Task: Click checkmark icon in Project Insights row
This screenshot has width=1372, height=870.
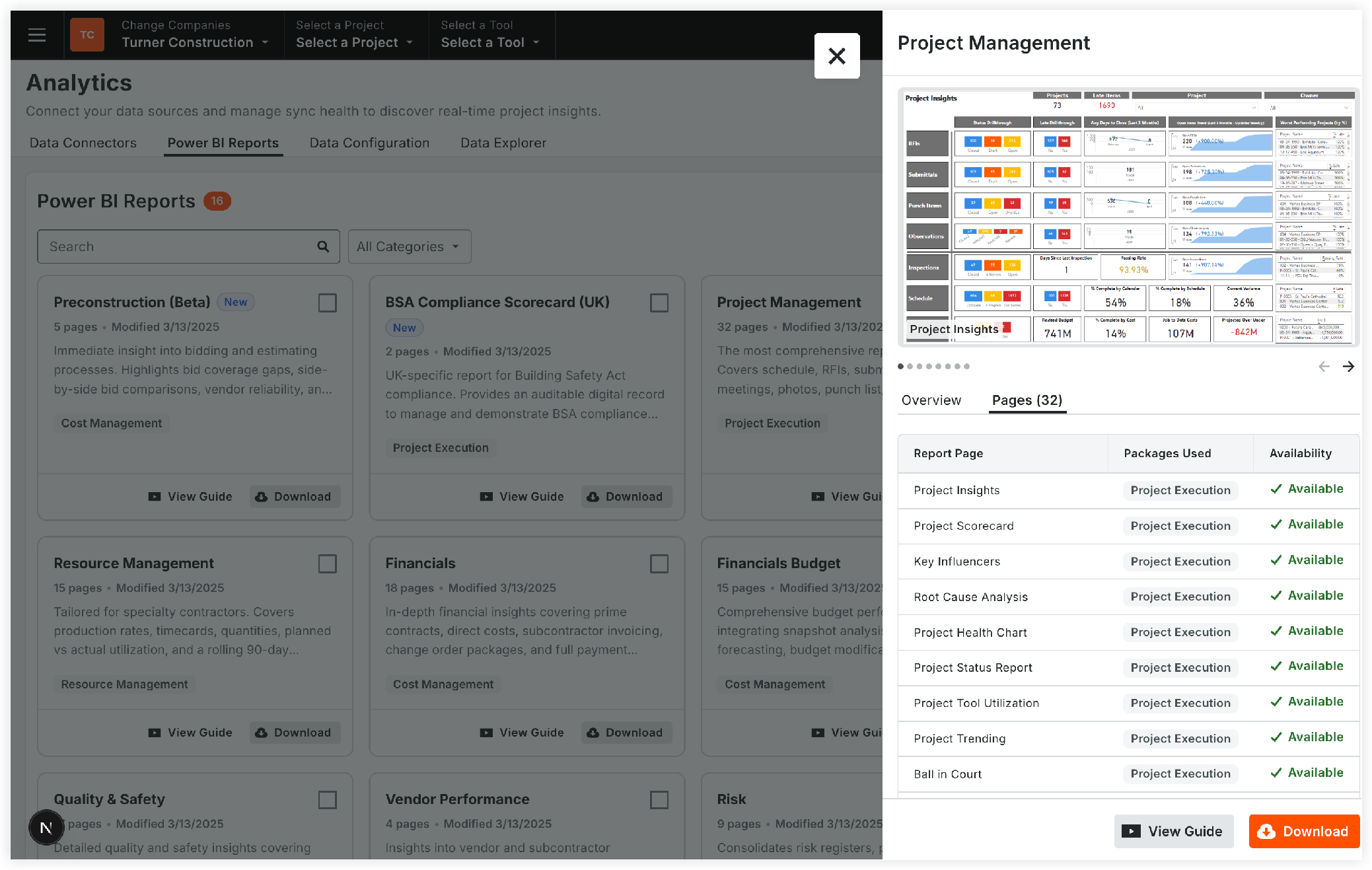Action: [1276, 489]
